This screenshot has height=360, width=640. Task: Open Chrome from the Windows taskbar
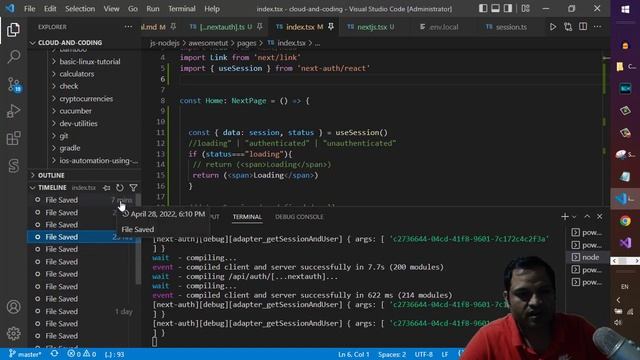[x=625, y=221]
